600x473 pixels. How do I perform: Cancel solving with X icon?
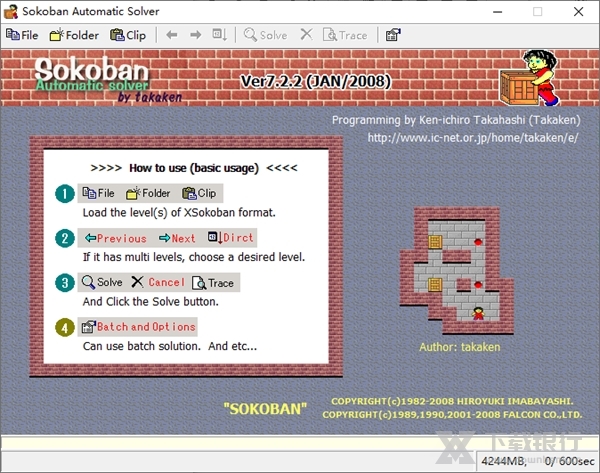pyautogui.click(x=306, y=35)
